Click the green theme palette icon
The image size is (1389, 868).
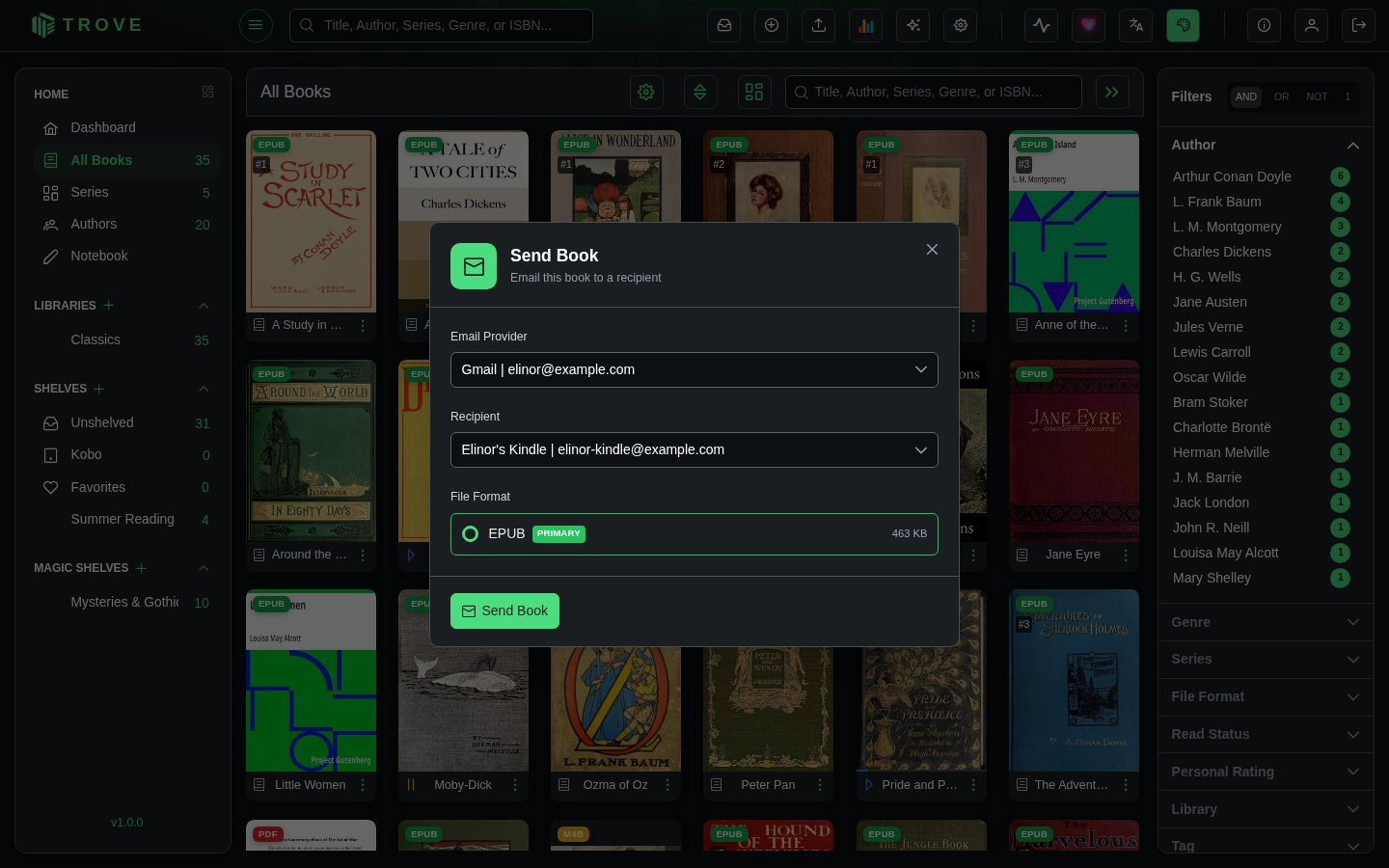point(1184,25)
